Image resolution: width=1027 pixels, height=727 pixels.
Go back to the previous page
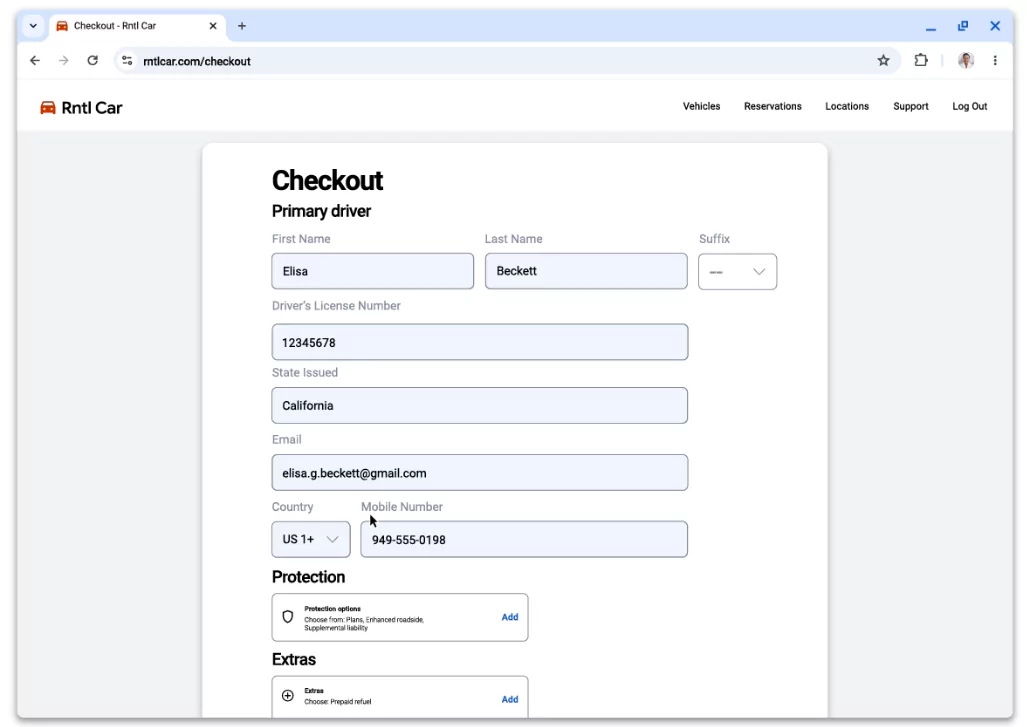(35, 61)
